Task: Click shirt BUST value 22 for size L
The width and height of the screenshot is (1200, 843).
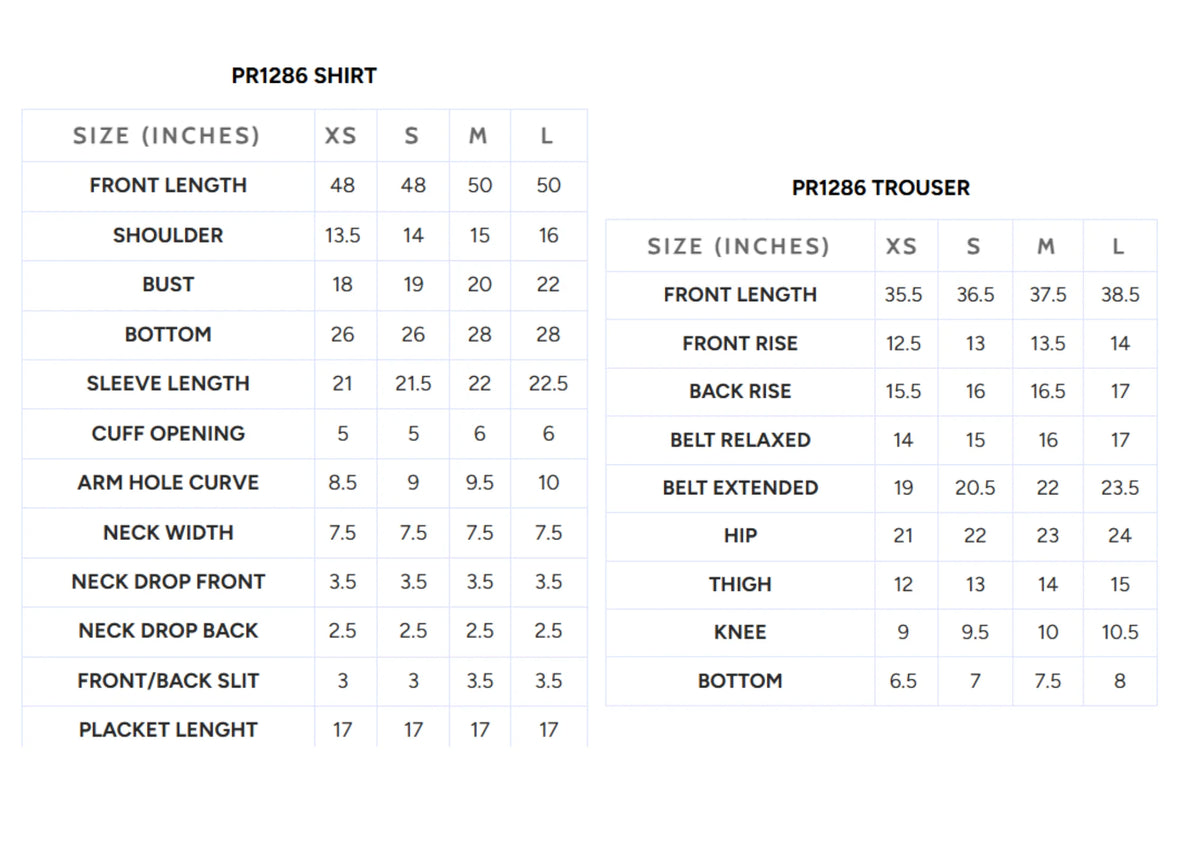Action: pos(548,284)
